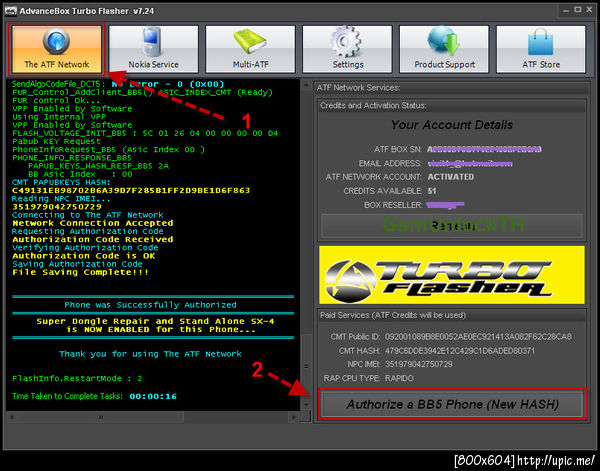Click the NPC IMEI value in Paid Services
Screen dimensions: 600x471
tap(418, 364)
